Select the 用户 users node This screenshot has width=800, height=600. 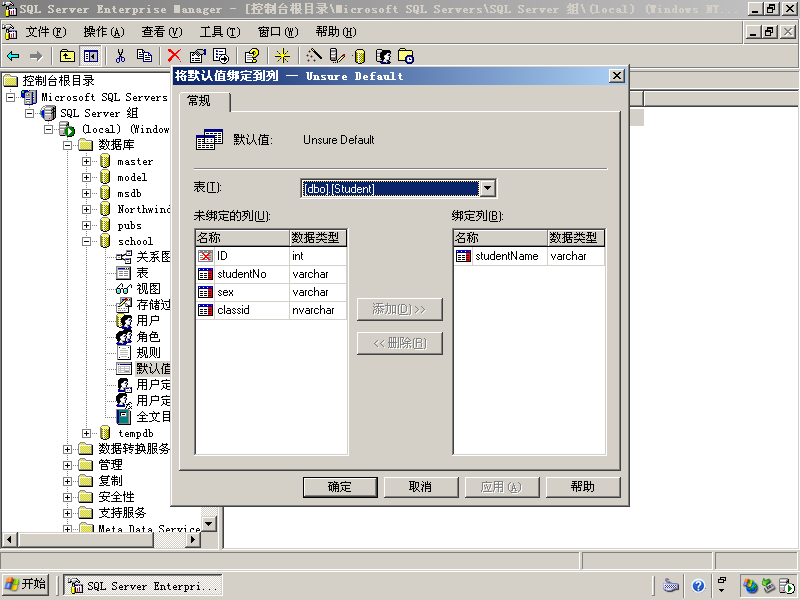point(148,320)
